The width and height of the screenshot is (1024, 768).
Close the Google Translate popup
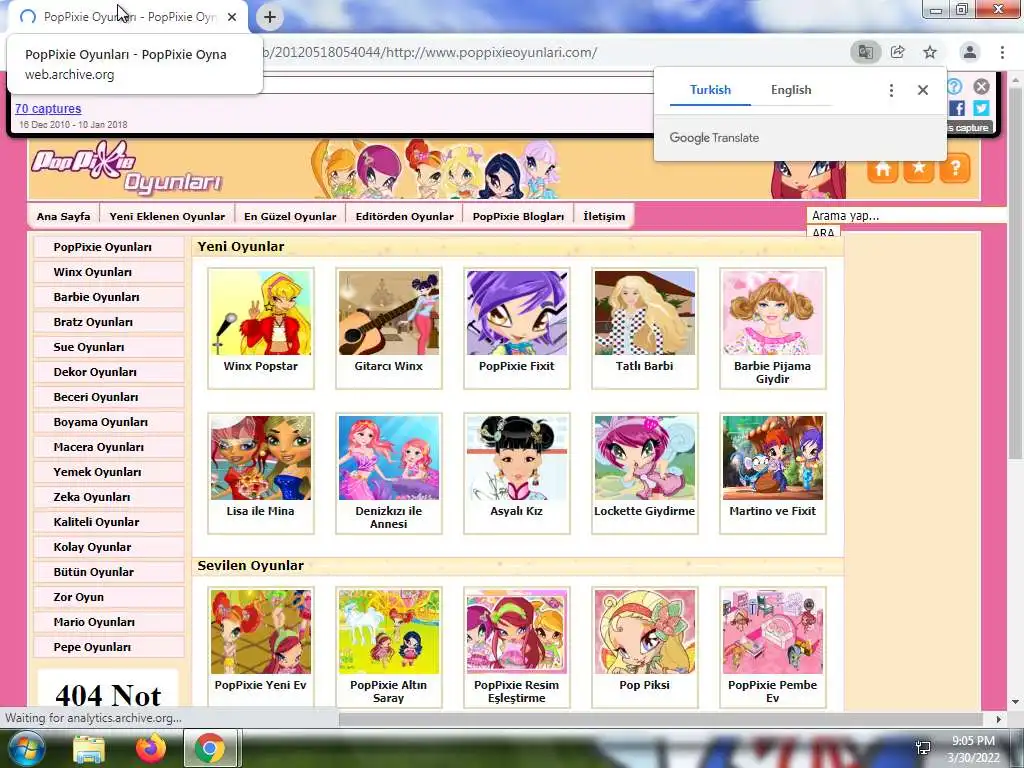(923, 90)
